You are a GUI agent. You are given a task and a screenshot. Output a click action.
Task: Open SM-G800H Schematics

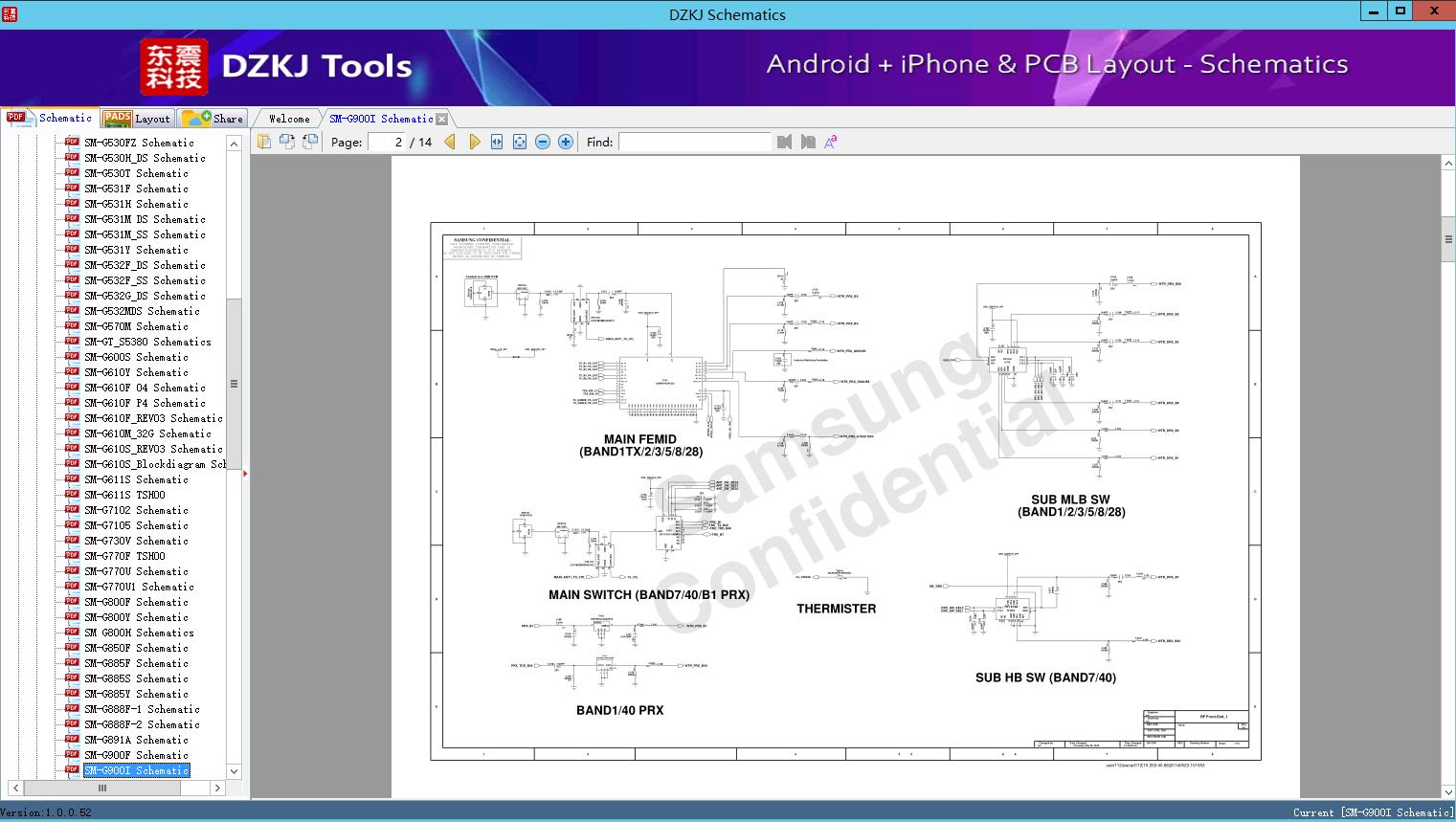[x=139, y=633]
